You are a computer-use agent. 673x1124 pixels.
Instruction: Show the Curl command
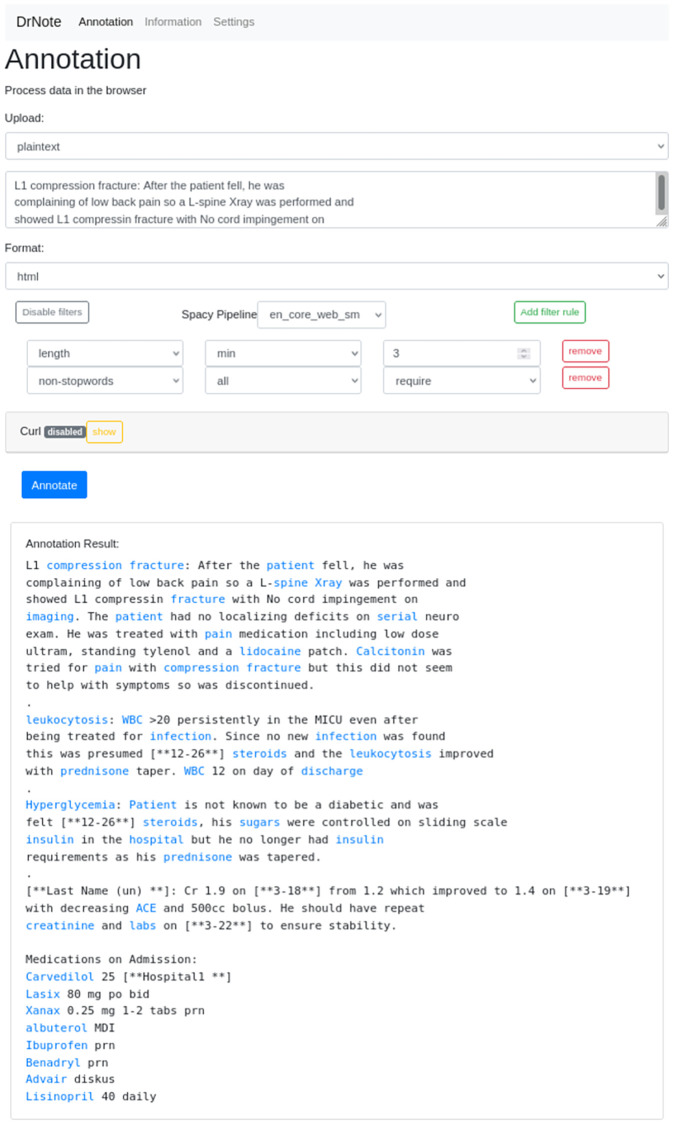(104, 432)
